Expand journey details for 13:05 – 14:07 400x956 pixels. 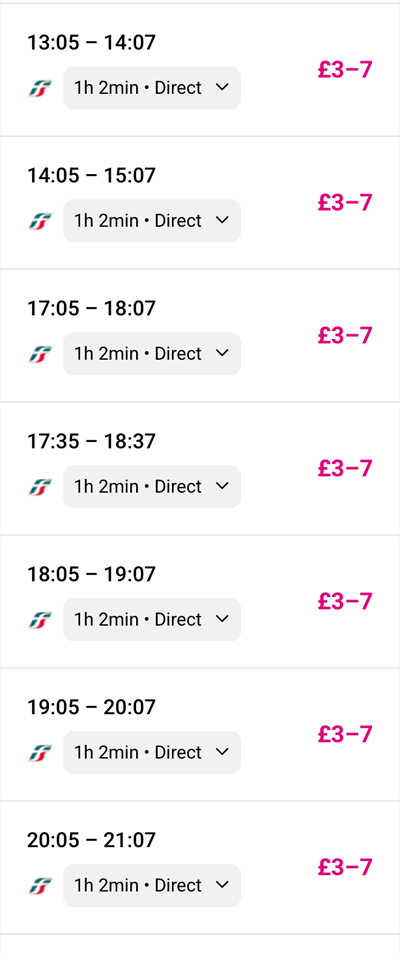point(152,88)
